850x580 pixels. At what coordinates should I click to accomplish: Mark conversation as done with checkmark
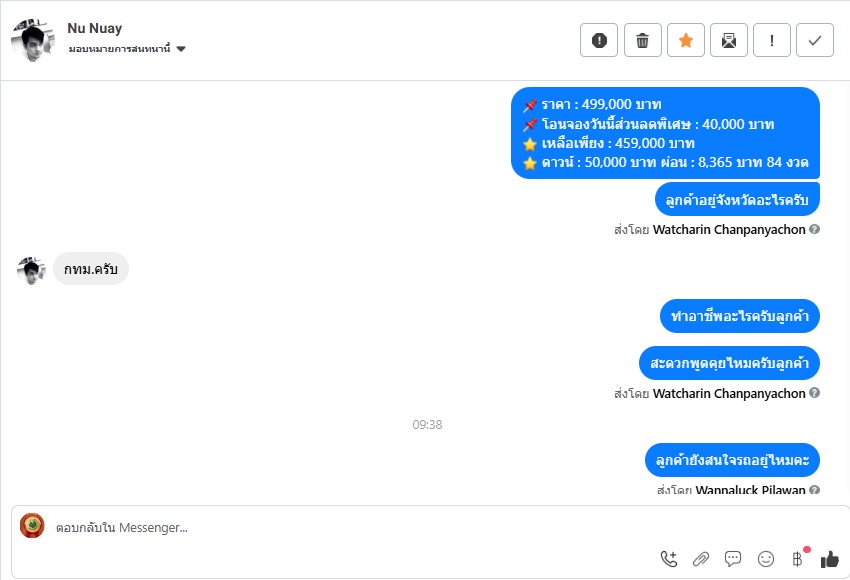pos(815,40)
